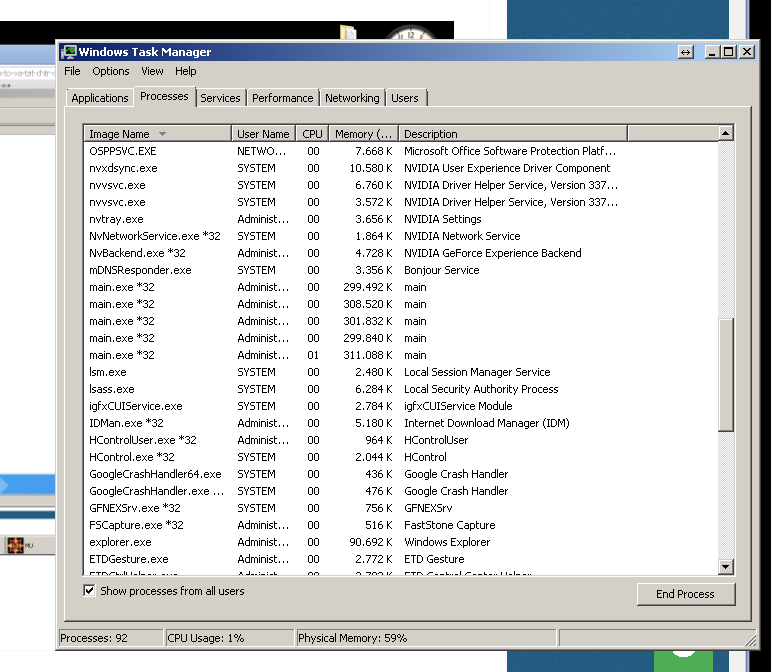Viewport: 771px width, 672px height.
Task: Select the mDNSResponder.exe process
Action: 401,270
